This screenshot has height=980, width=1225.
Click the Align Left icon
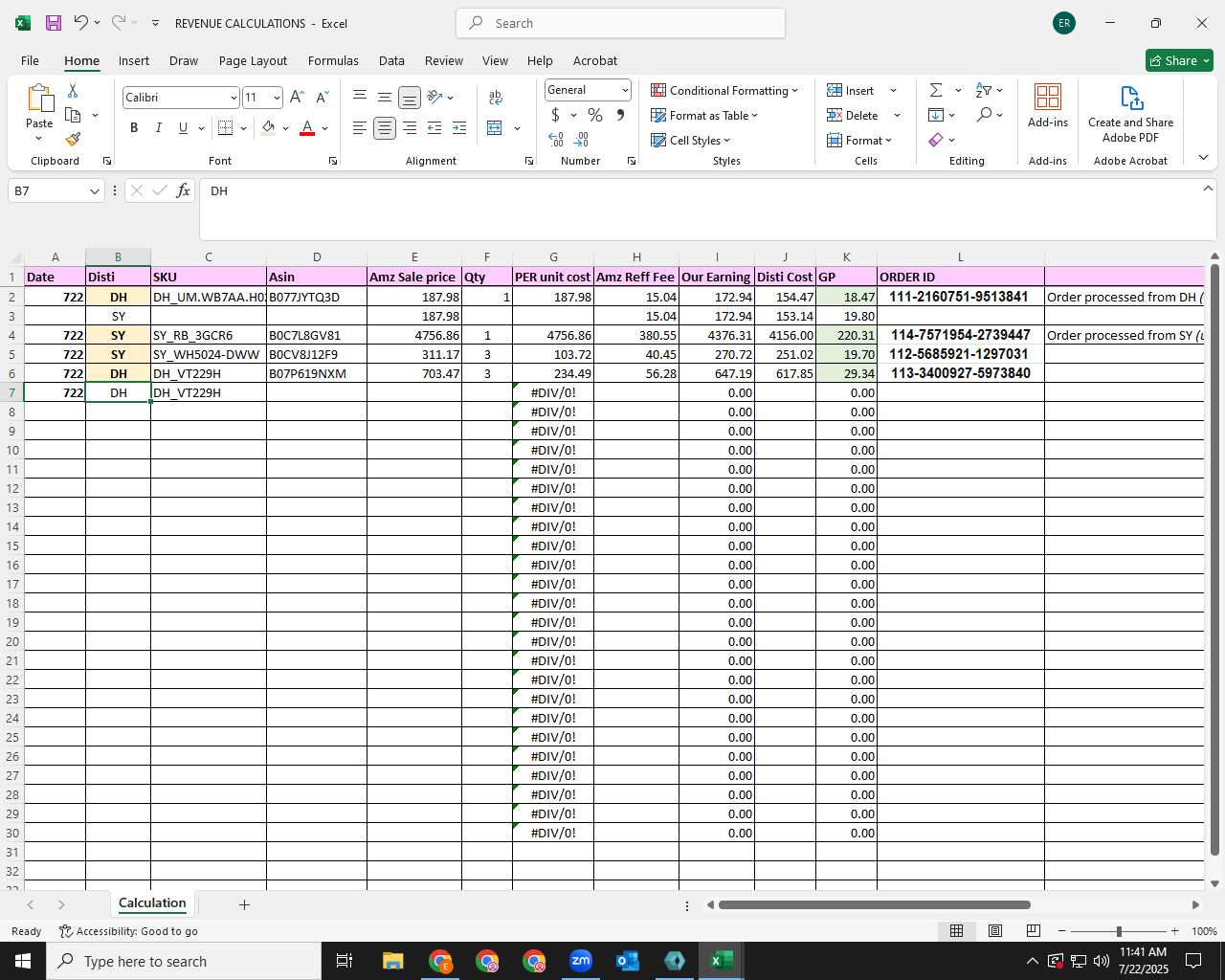coord(359,127)
